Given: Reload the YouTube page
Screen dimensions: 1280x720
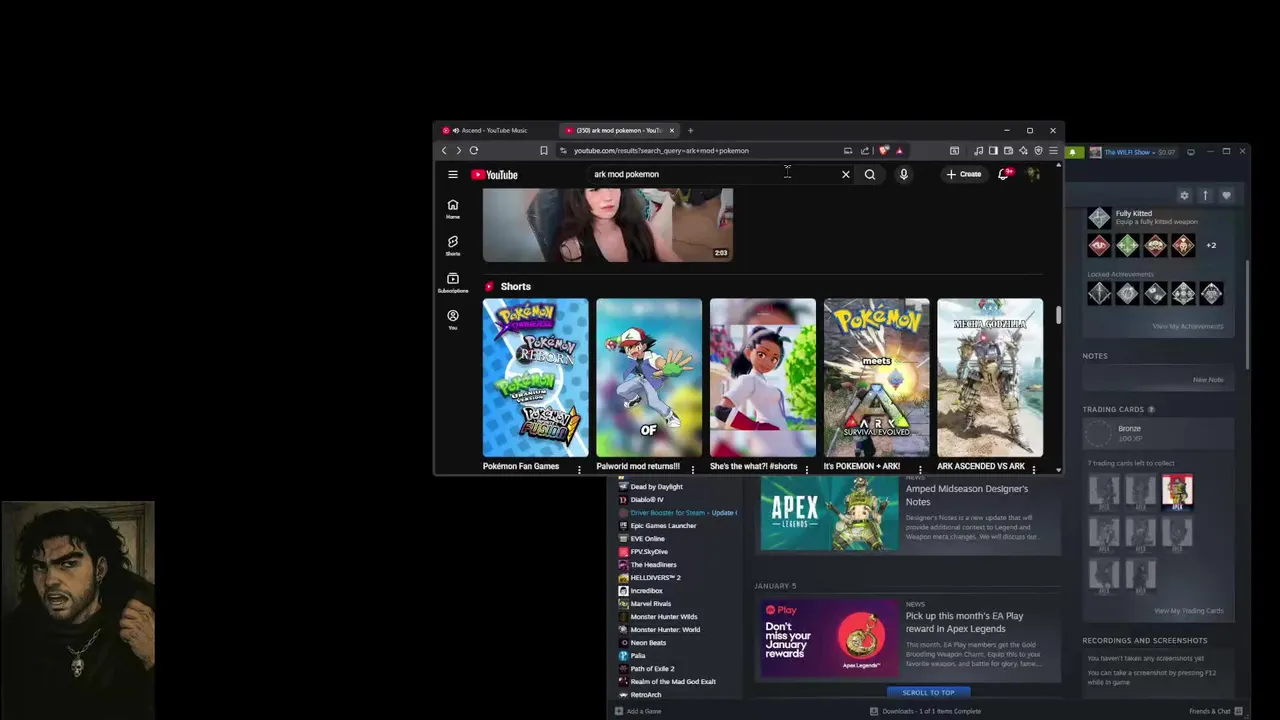Looking at the screenshot, I should [474, 150].
